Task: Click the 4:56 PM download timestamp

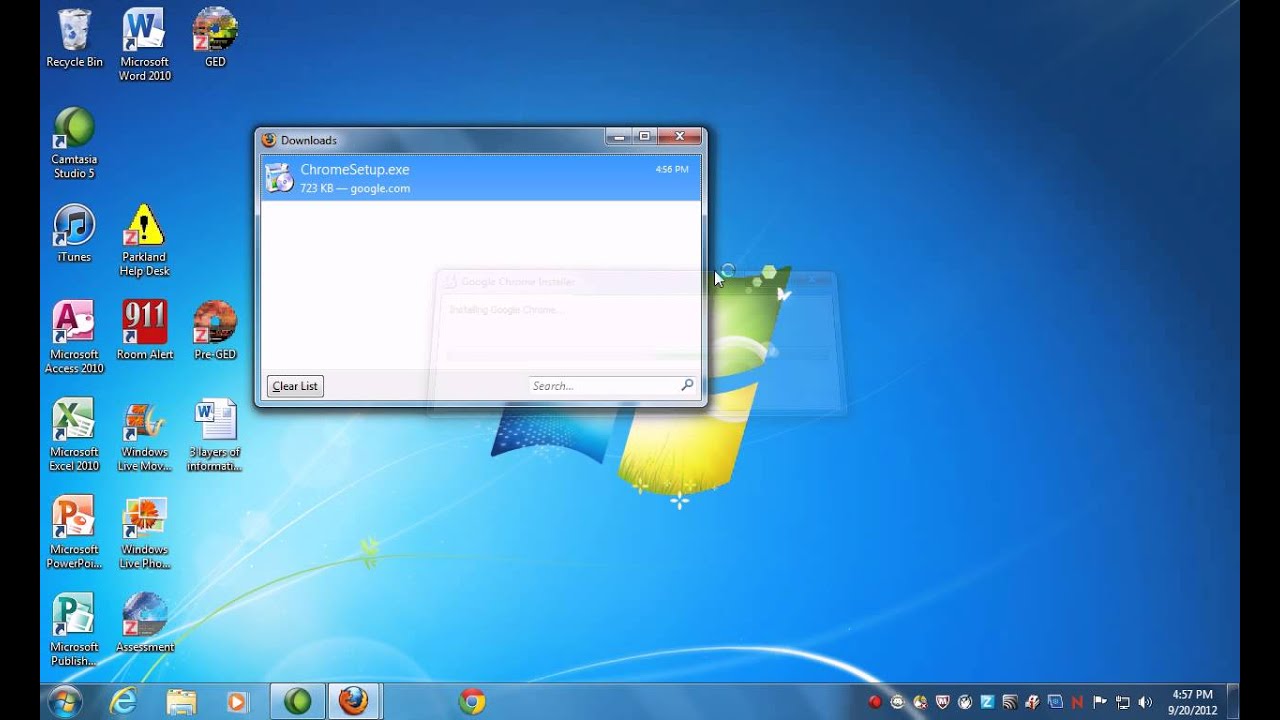Action: [x=672, y=169]
